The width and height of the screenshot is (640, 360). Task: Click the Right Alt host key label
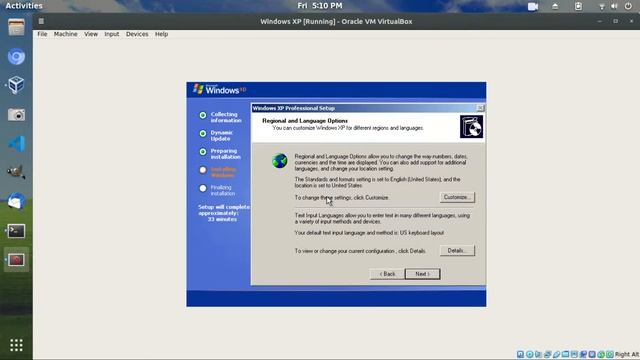[627, 354]
